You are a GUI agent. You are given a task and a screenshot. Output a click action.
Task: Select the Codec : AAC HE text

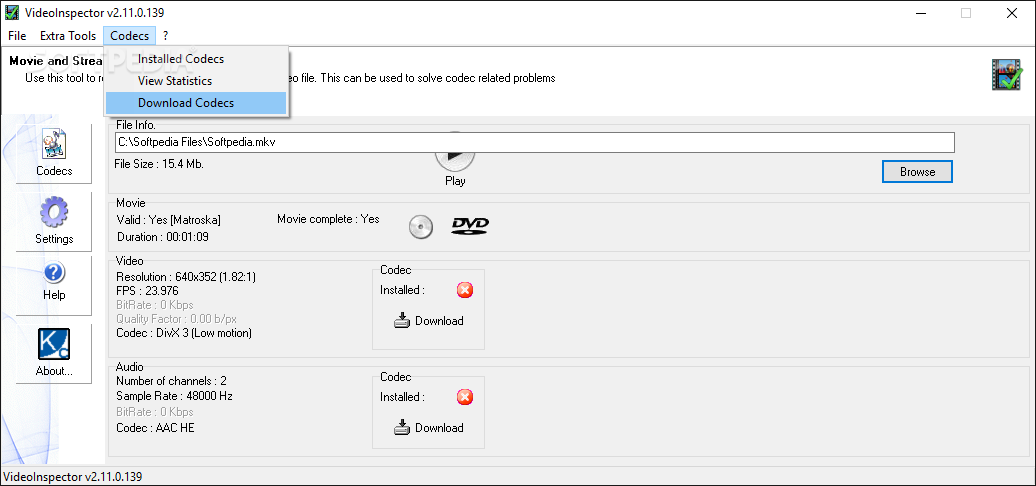pos(155,427)
